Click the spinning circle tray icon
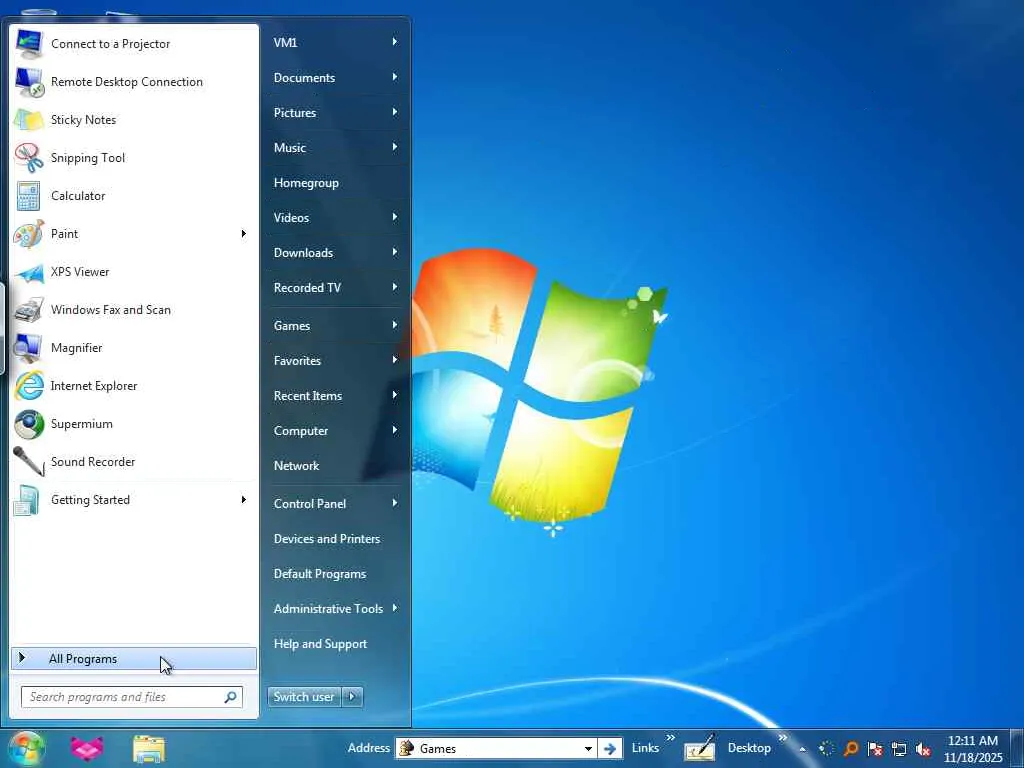The image size is (1024, 768). 827,748
